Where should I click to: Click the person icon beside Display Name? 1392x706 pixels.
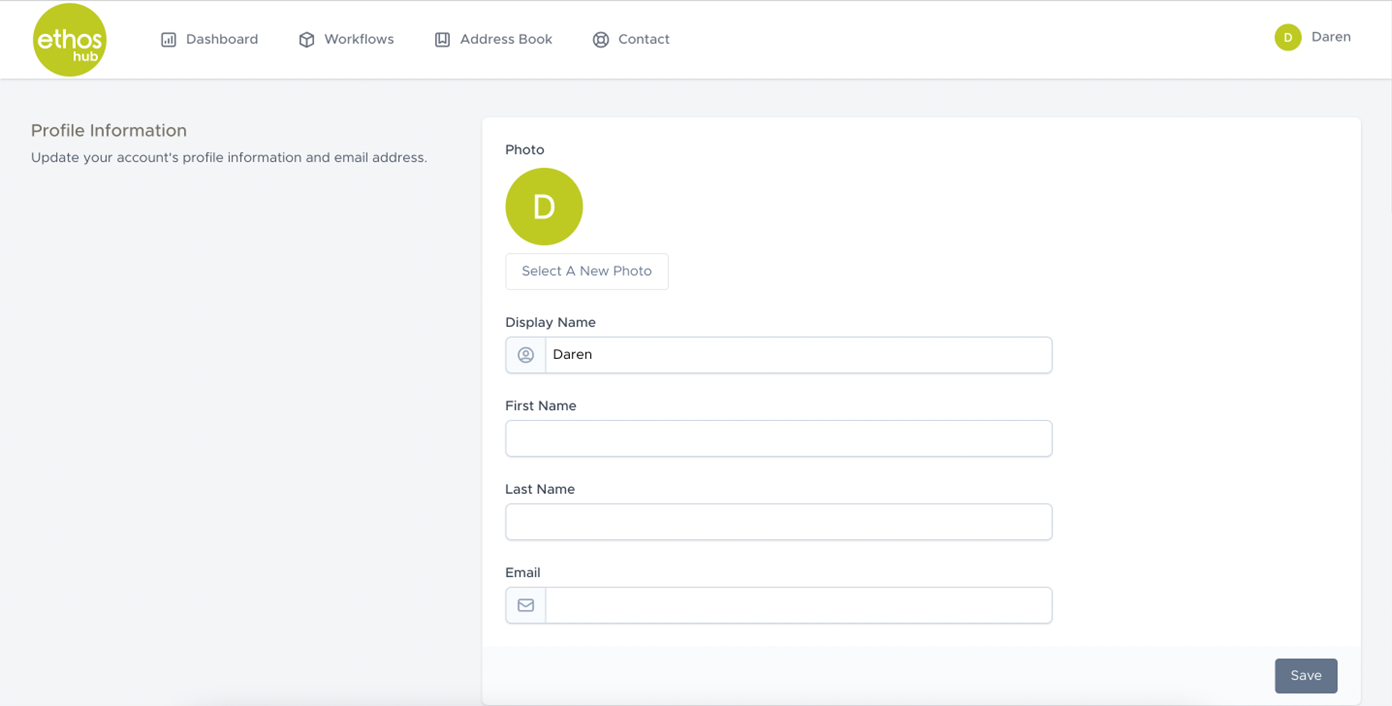point(526,355)
